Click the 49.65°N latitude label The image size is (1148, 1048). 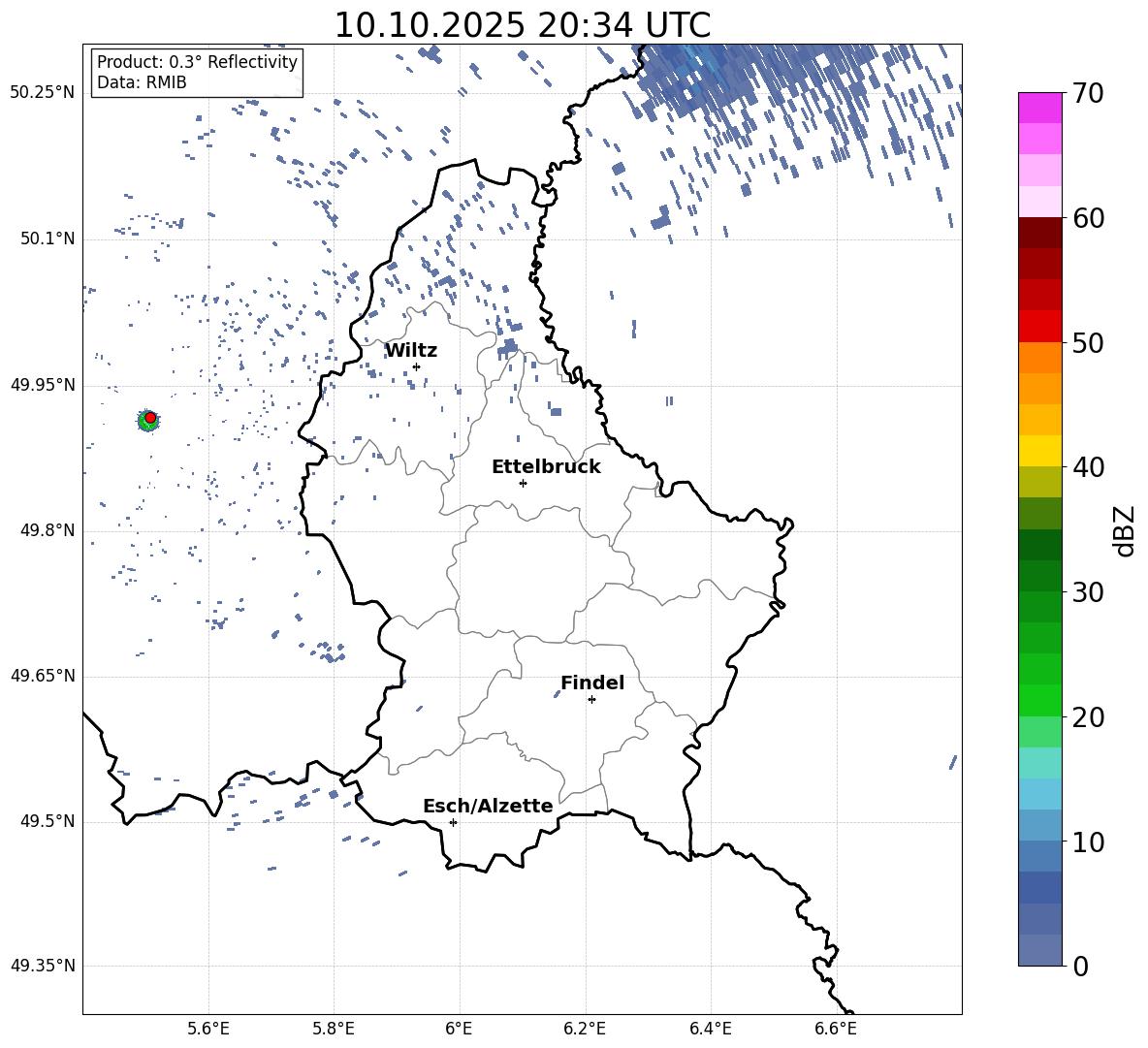[x=43, y=676]
